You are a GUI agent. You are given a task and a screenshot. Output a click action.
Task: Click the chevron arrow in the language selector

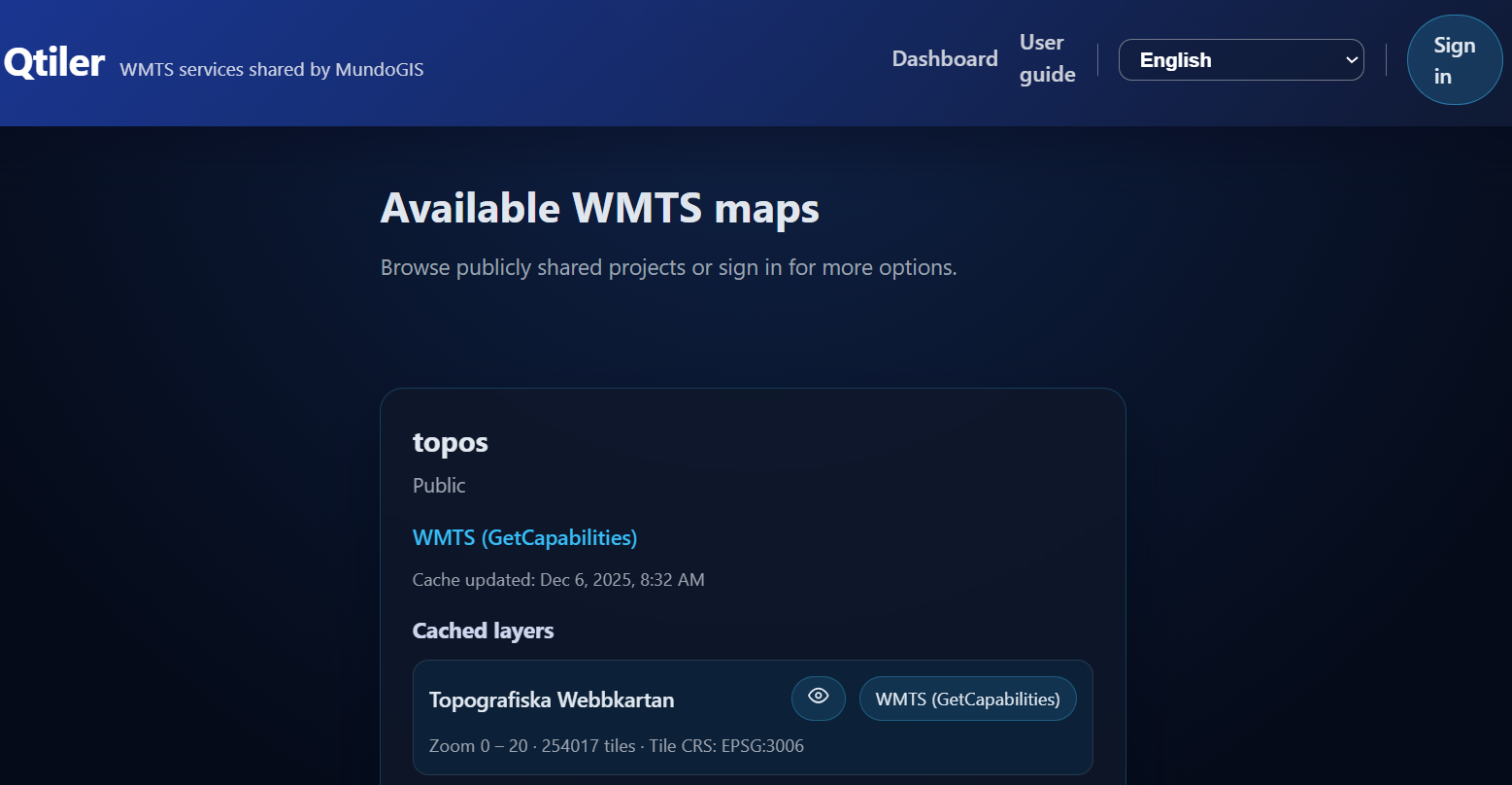[1351, 60]
